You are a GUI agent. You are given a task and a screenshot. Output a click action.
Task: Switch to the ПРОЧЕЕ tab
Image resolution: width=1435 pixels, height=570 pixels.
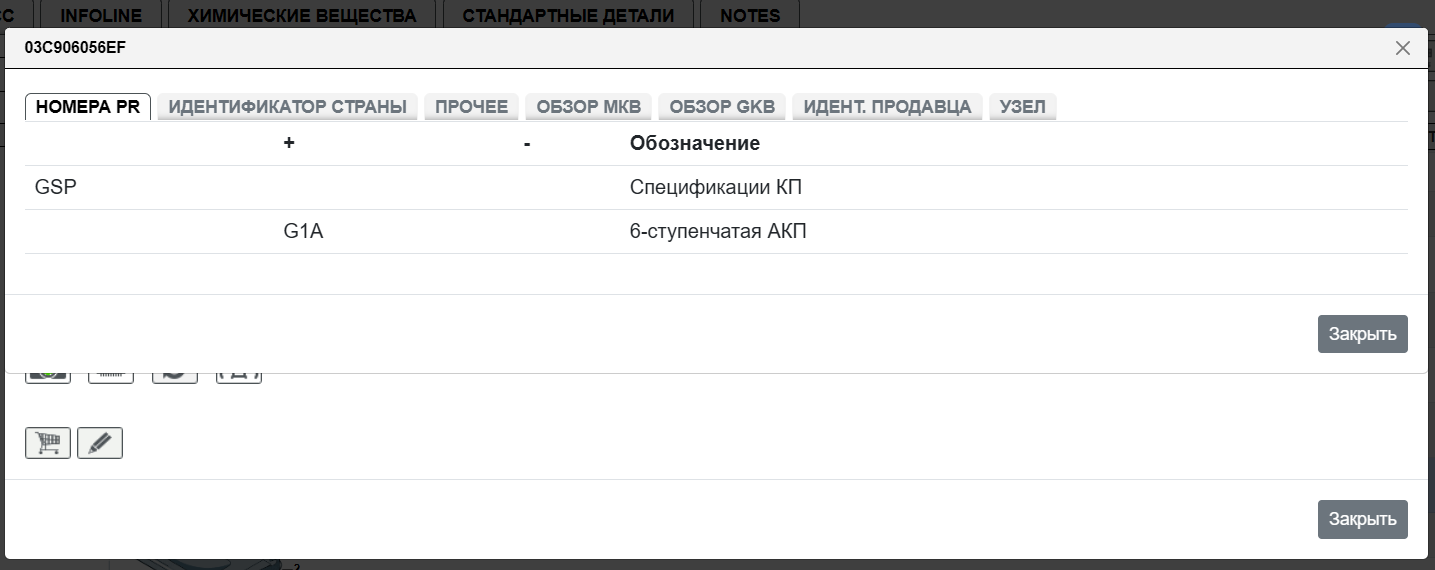[472, 107]
